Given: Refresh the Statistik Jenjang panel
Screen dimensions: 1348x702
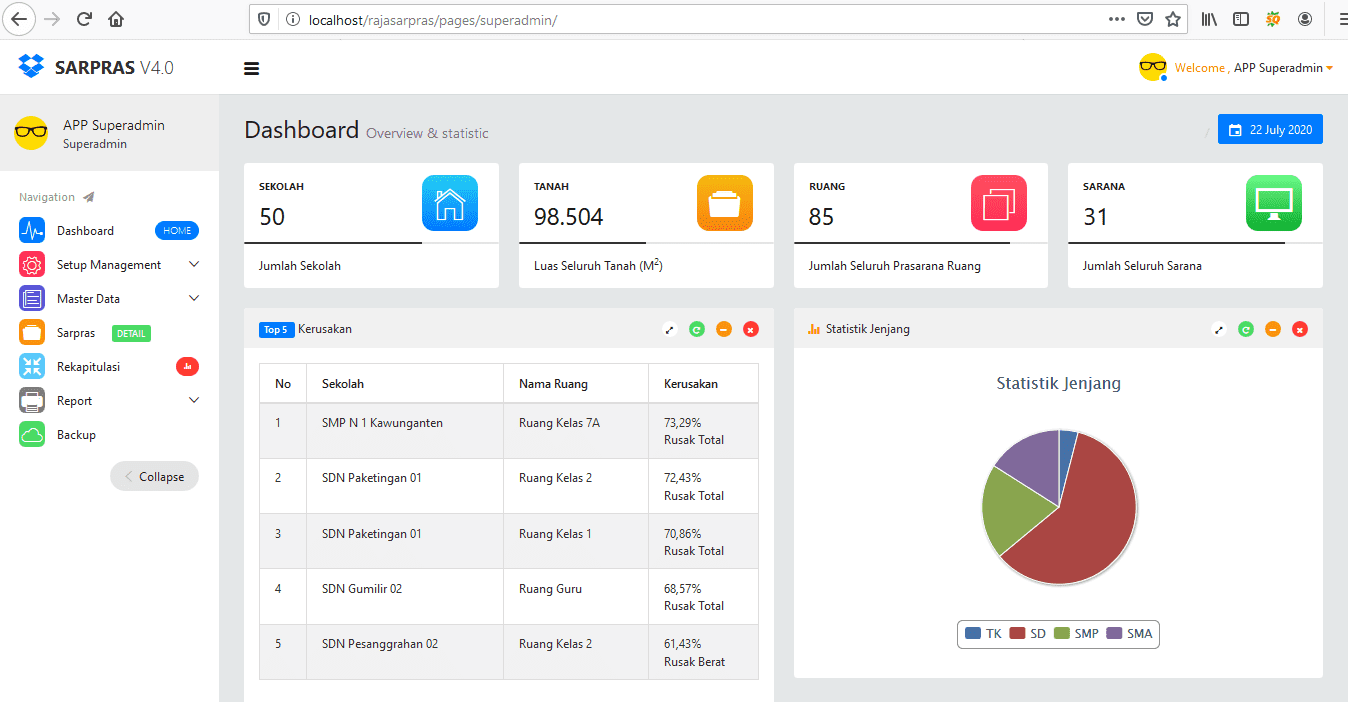Looking at the screenshot, I should tap(1246, 329).
